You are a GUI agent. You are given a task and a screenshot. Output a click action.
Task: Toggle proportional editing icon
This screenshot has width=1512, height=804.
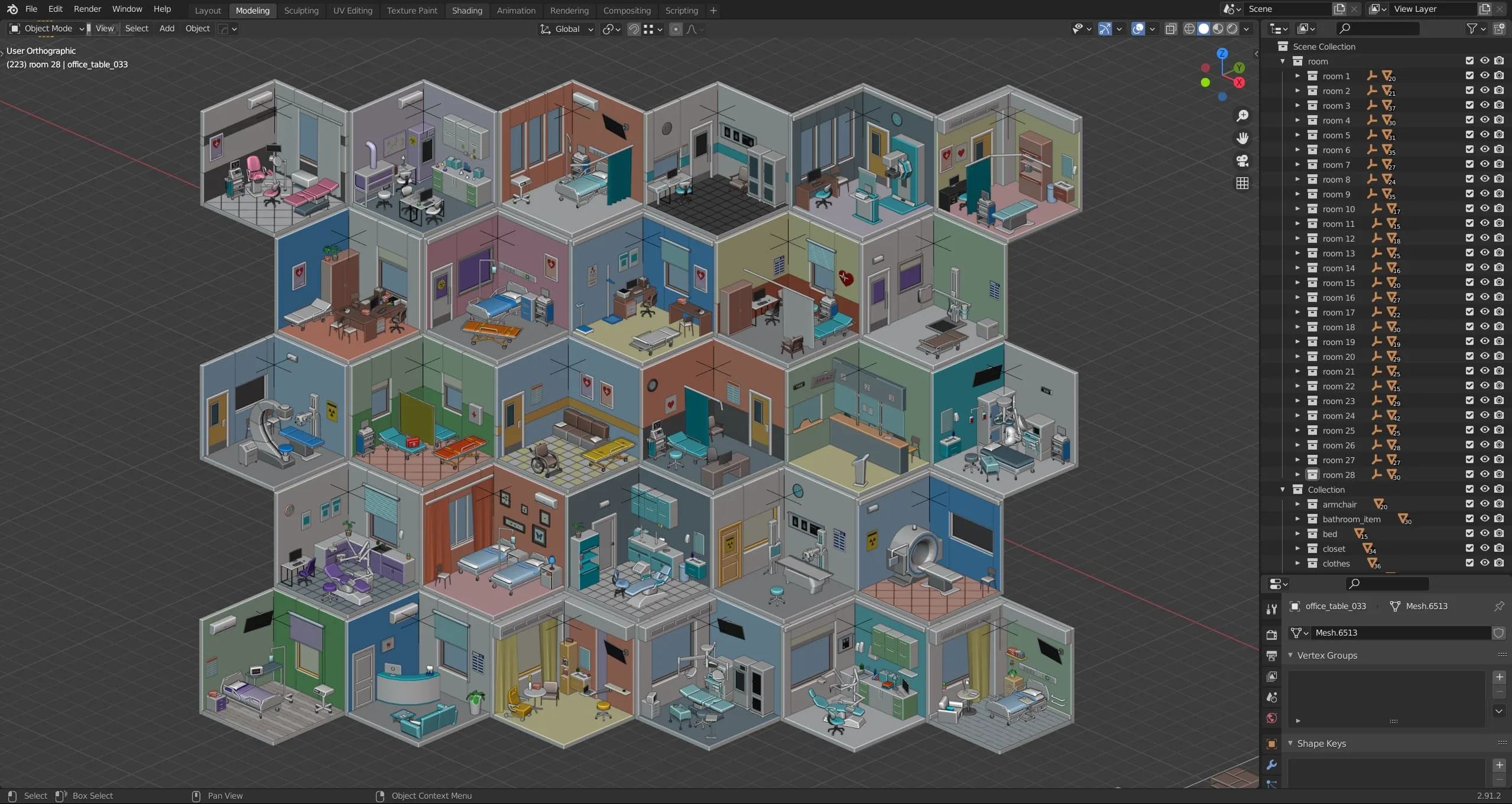(676, 29)
